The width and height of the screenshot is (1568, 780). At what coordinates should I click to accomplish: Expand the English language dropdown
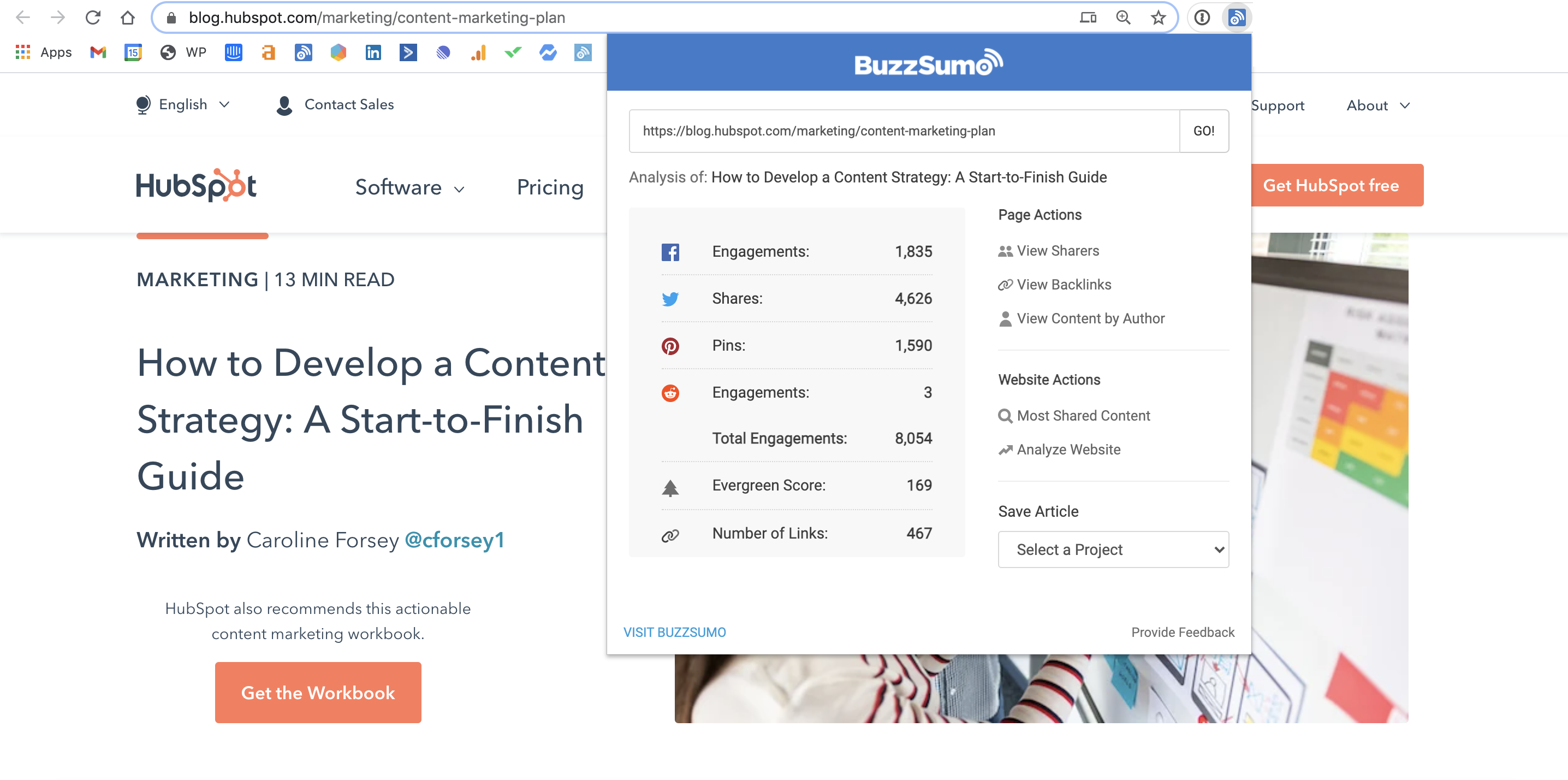(182, 105)
